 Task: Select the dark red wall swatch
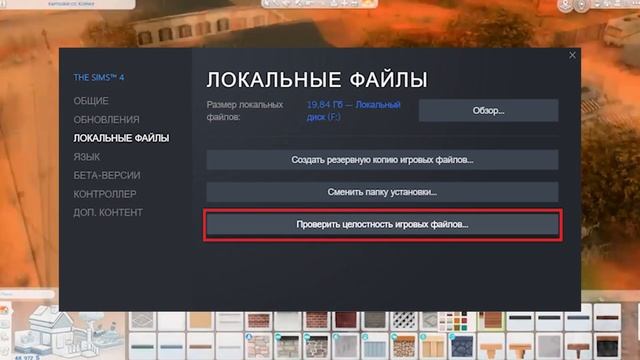pos(346,321)
